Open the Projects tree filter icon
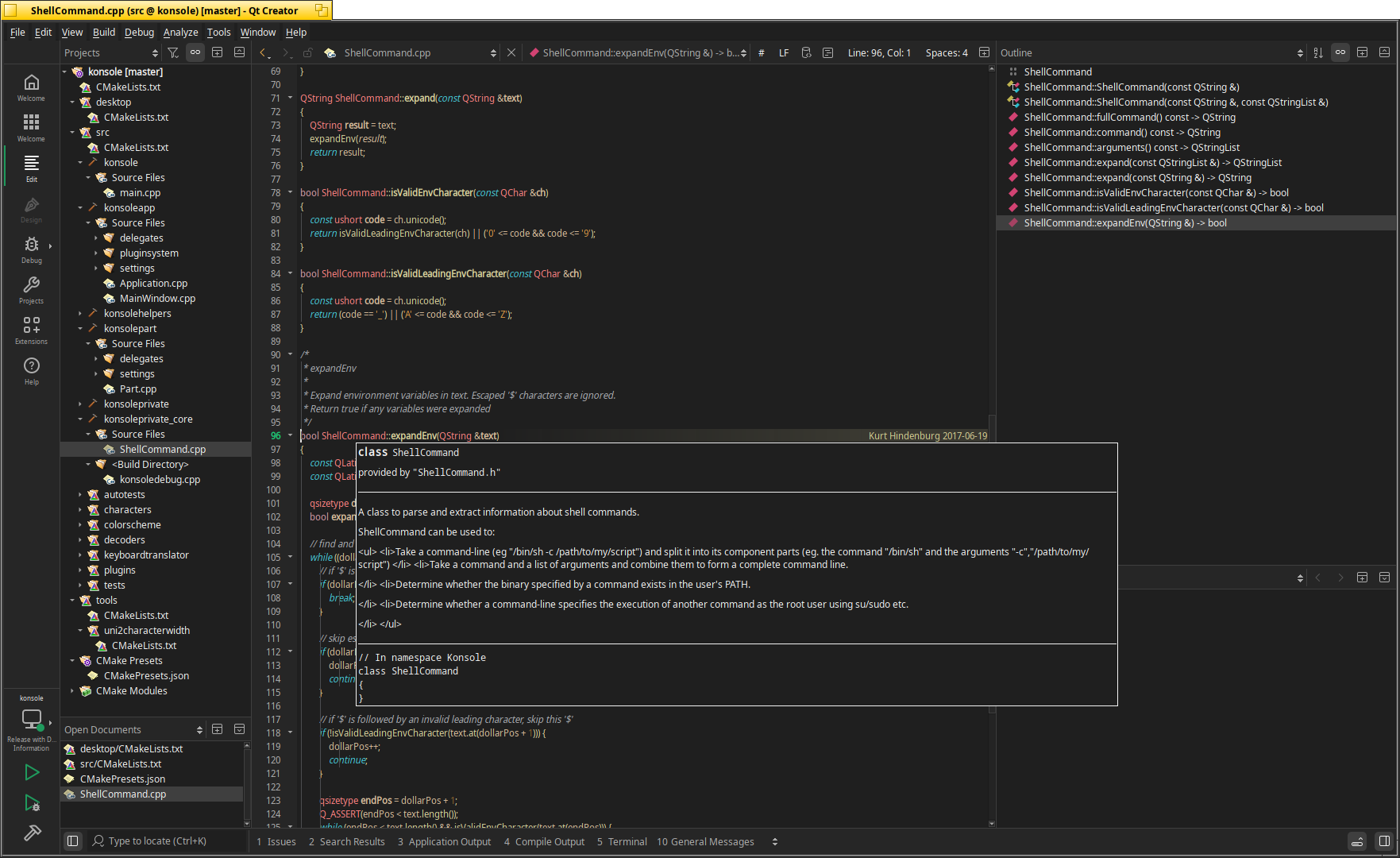The image size is (1400, 858). click(x=173, y=52)
